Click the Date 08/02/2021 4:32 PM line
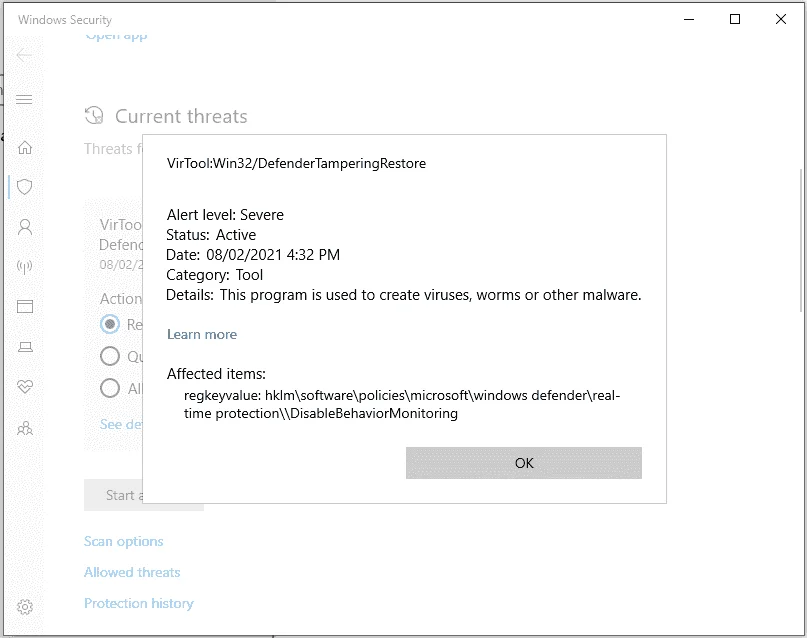 coord(253,255)
